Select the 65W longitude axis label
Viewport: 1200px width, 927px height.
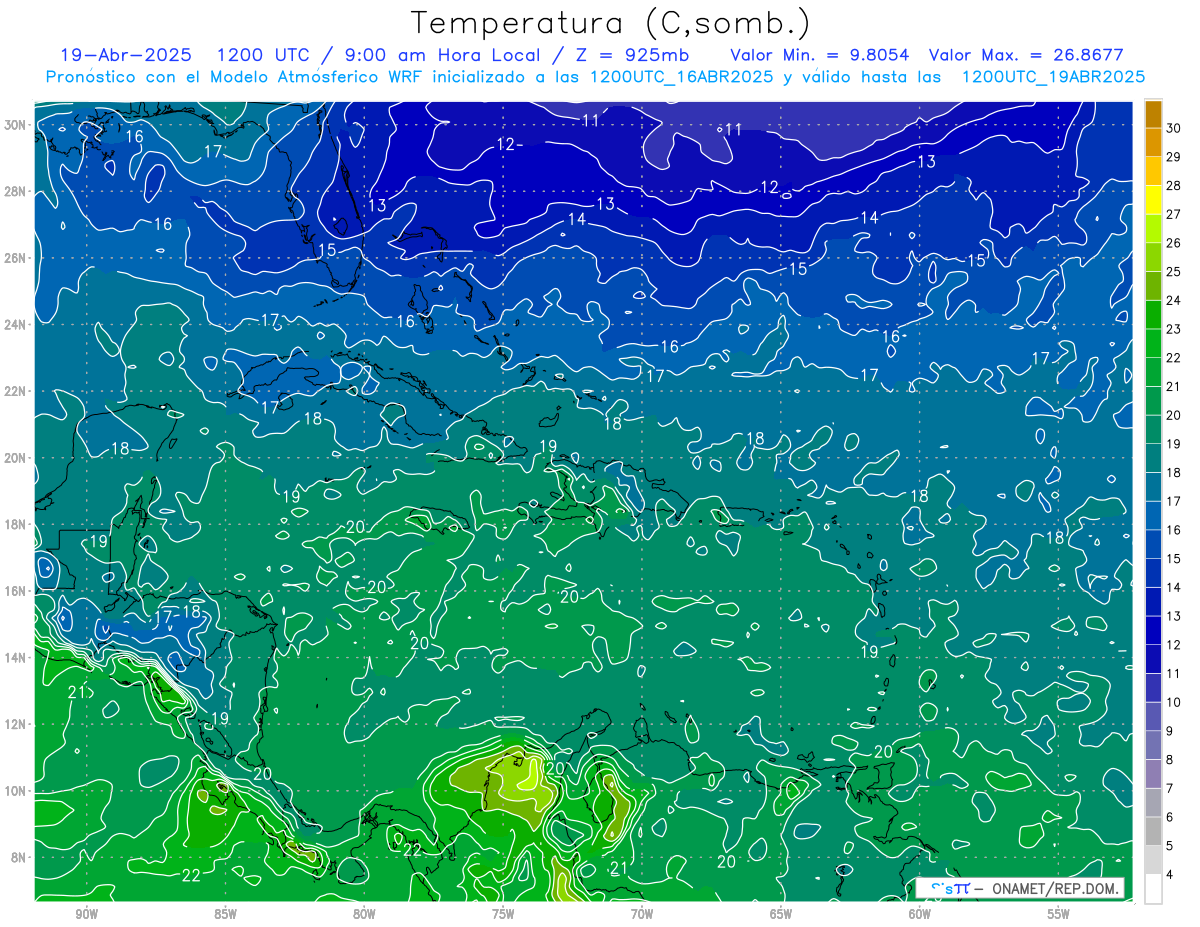tap(781, 914)
